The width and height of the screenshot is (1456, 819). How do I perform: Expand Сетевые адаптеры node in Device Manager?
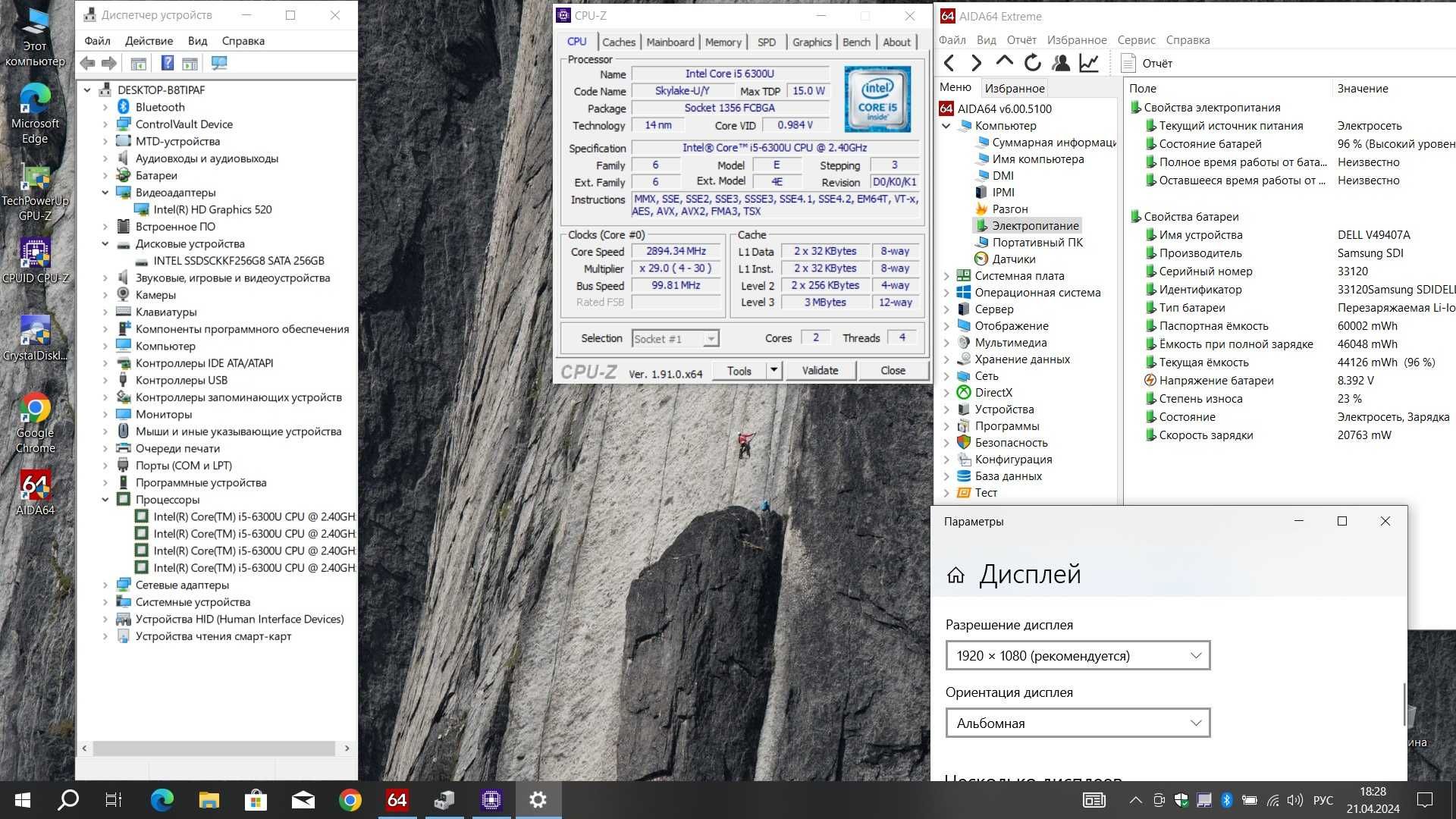(x=105, y=585)
